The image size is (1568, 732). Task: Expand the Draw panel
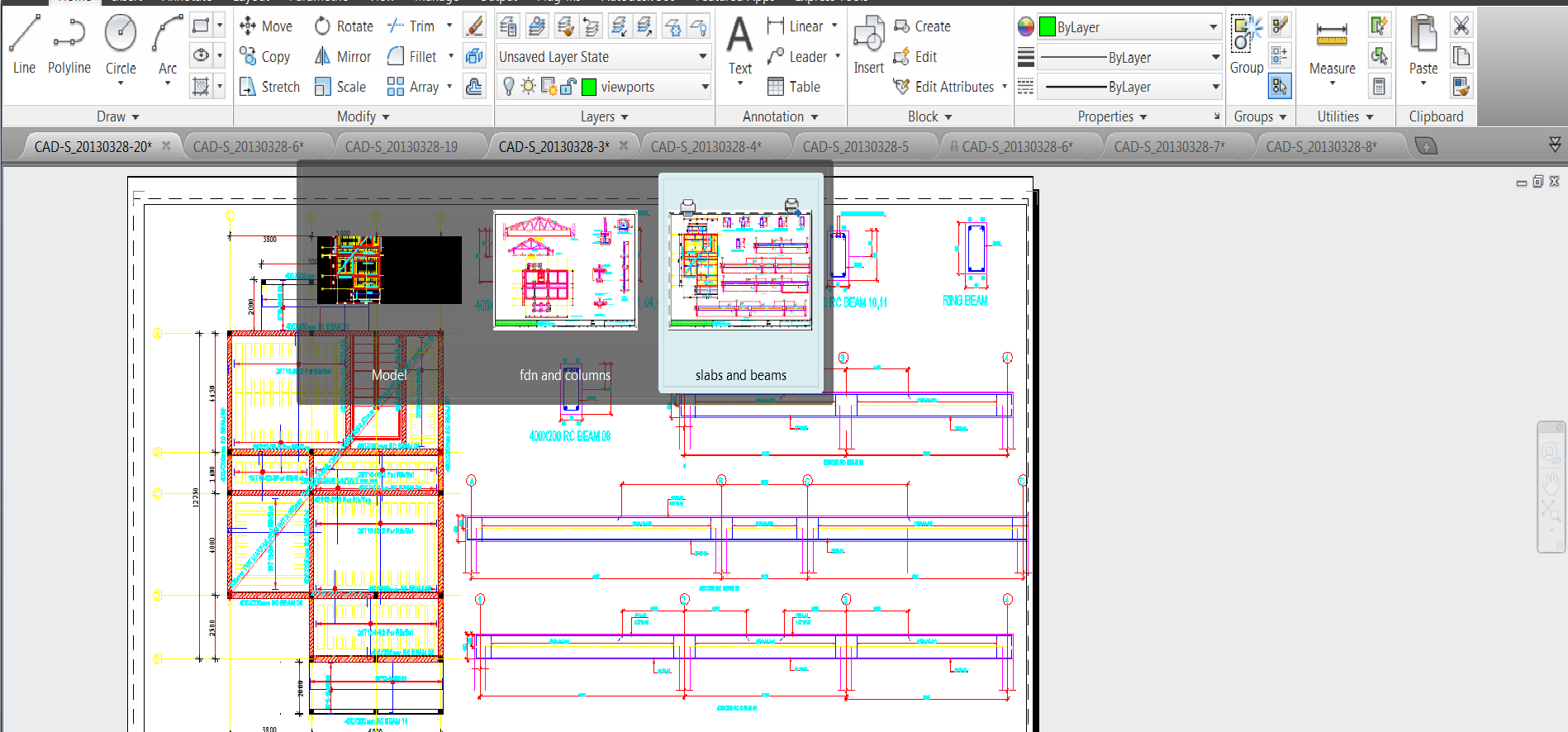point(117,116)
